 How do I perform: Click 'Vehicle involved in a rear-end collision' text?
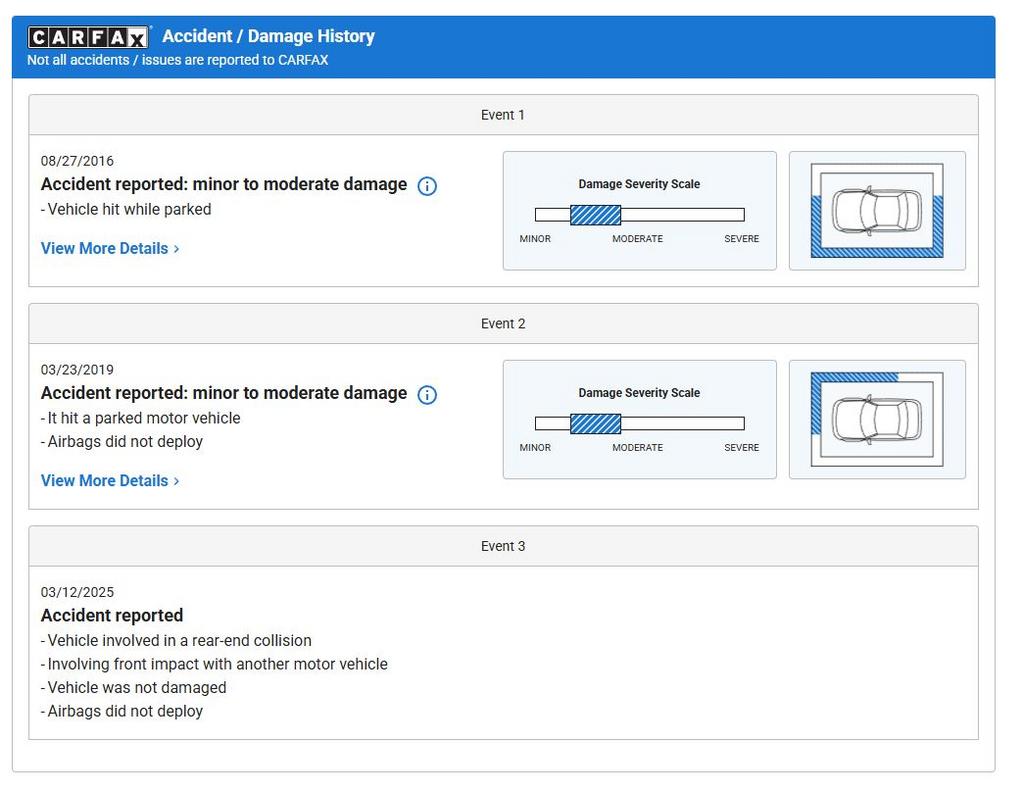pos(179,641)
